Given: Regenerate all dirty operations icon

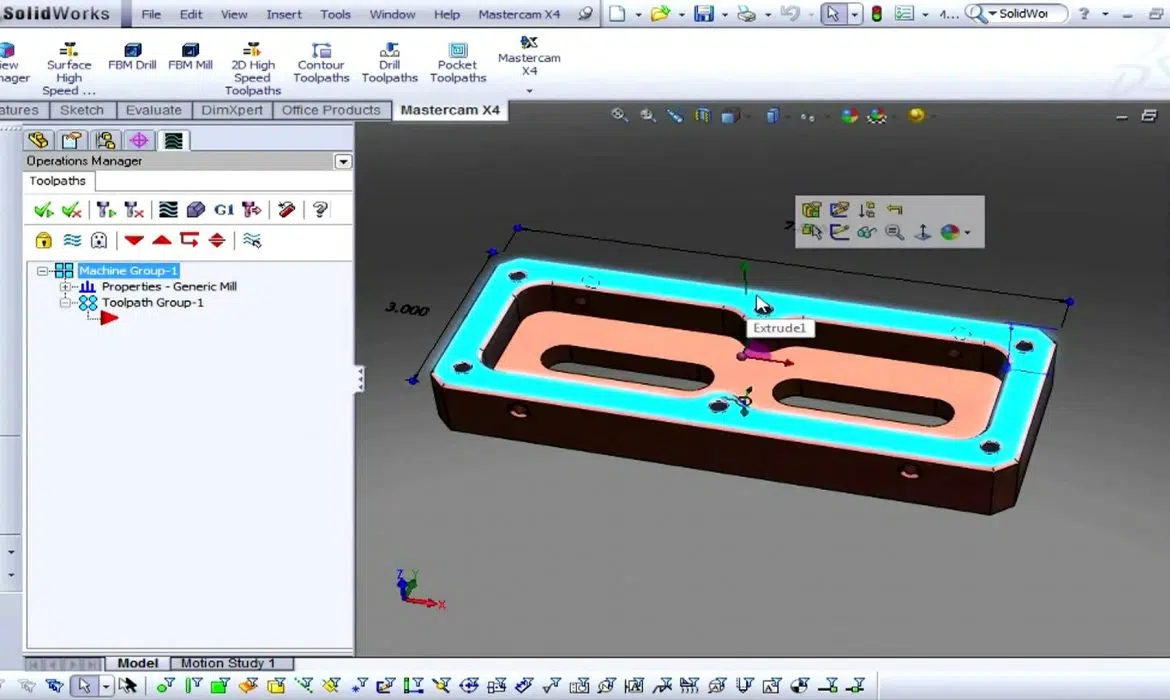Looking at the screenshot, I should click(134, 210).
